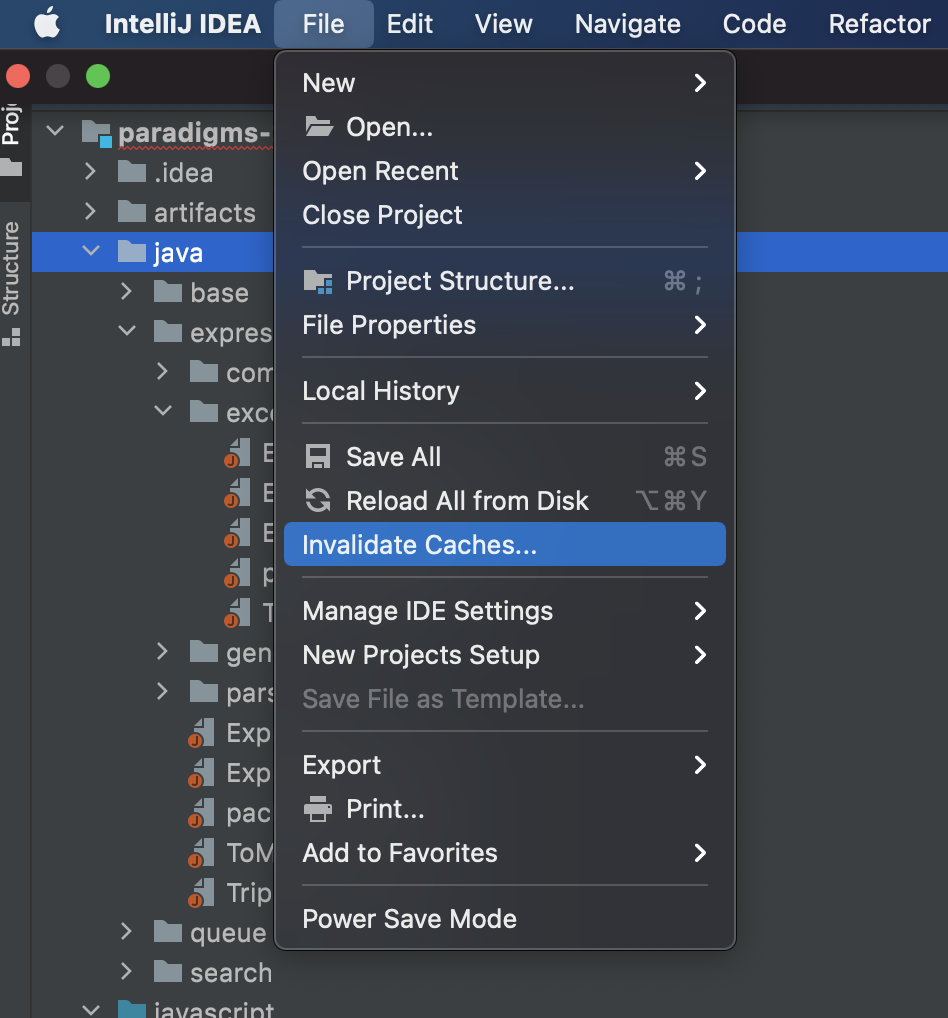Click Open… with folder icon
The height and width of the screenshot is (1018, 948).
(x=505, y=127)
